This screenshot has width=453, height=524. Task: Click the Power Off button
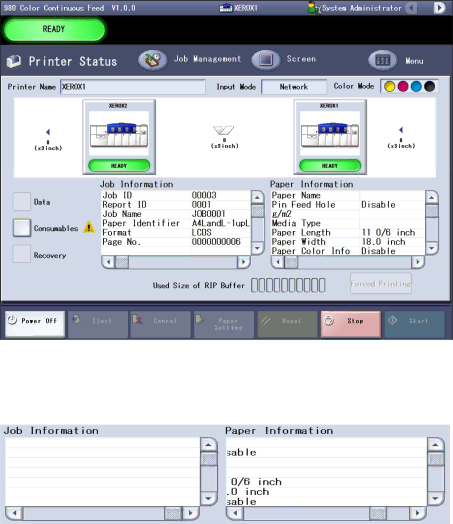point(35,324)
